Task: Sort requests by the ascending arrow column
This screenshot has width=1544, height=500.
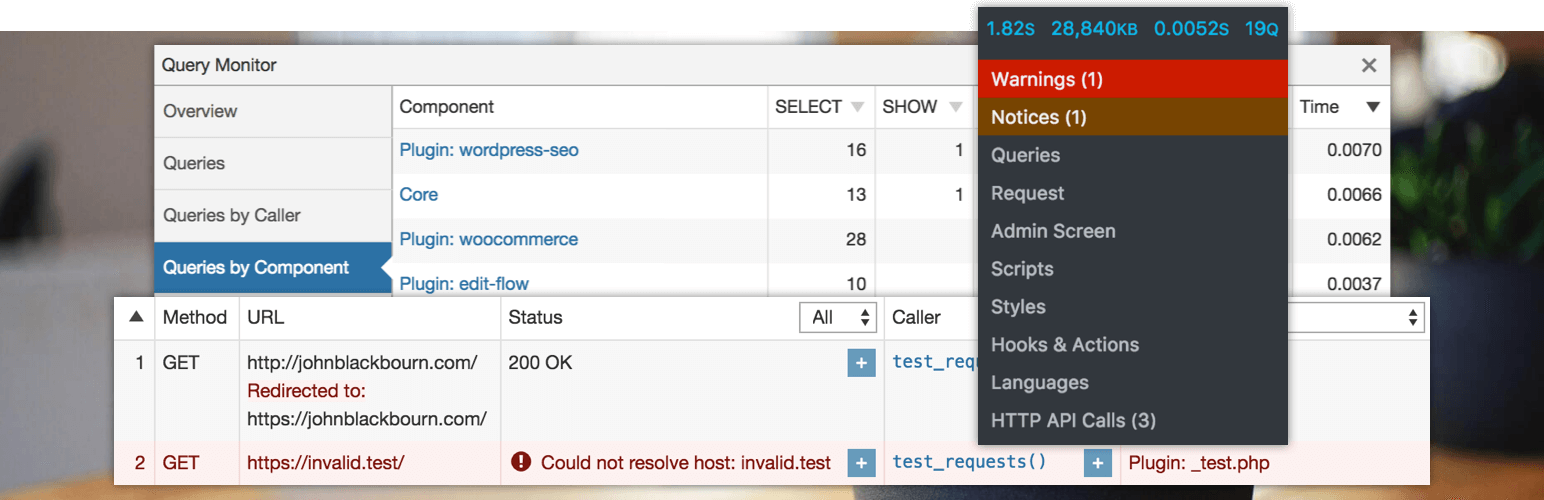Action: click(136, 318)
